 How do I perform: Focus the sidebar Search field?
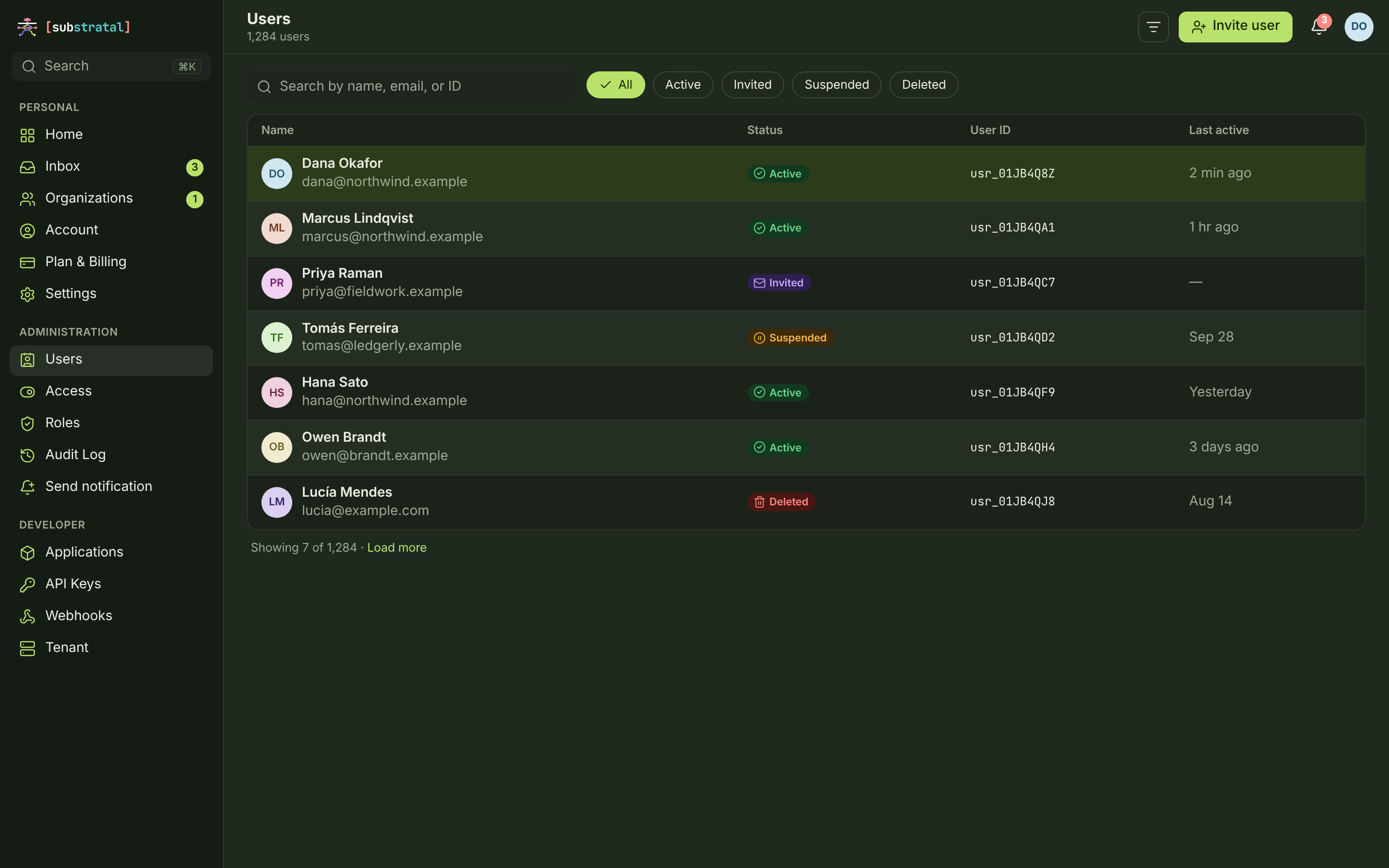(111, 67)
